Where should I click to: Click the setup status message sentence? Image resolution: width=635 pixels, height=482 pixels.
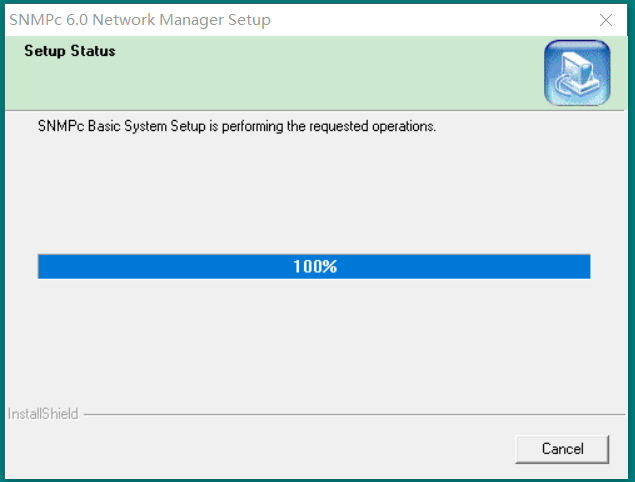tap(237, 127)
